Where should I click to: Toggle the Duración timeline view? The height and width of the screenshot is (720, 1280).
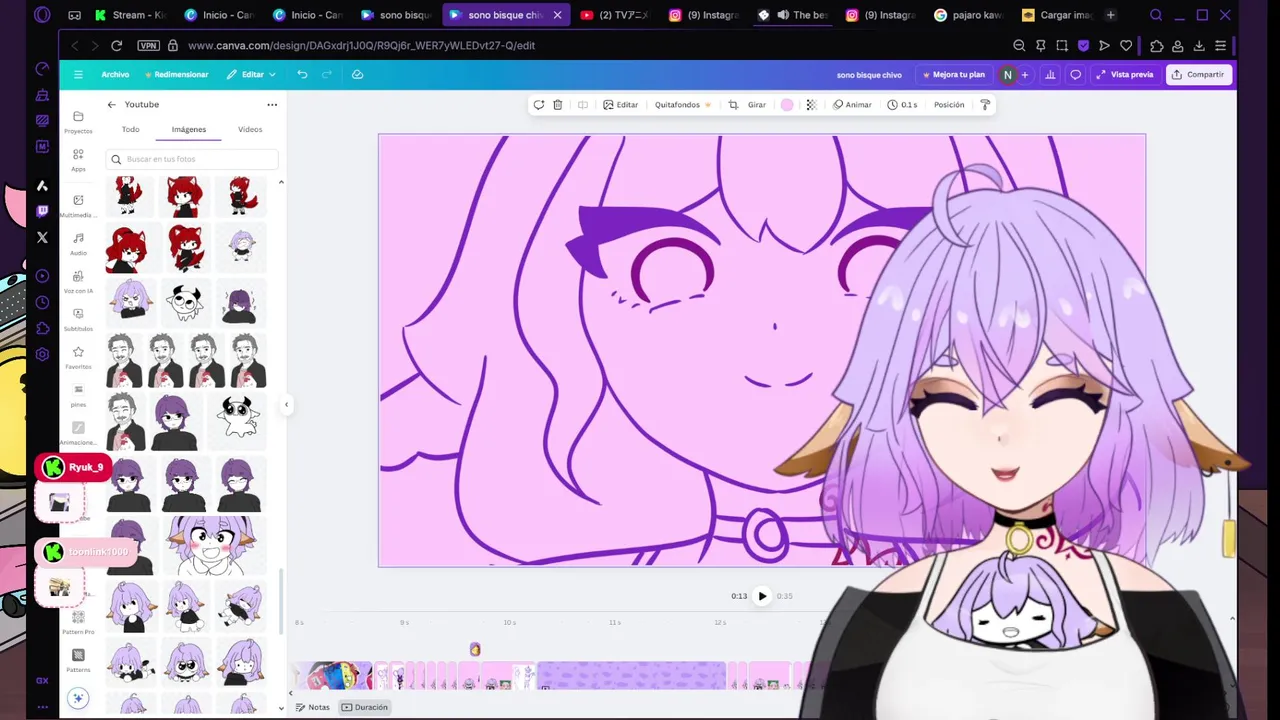coord(364,707)
